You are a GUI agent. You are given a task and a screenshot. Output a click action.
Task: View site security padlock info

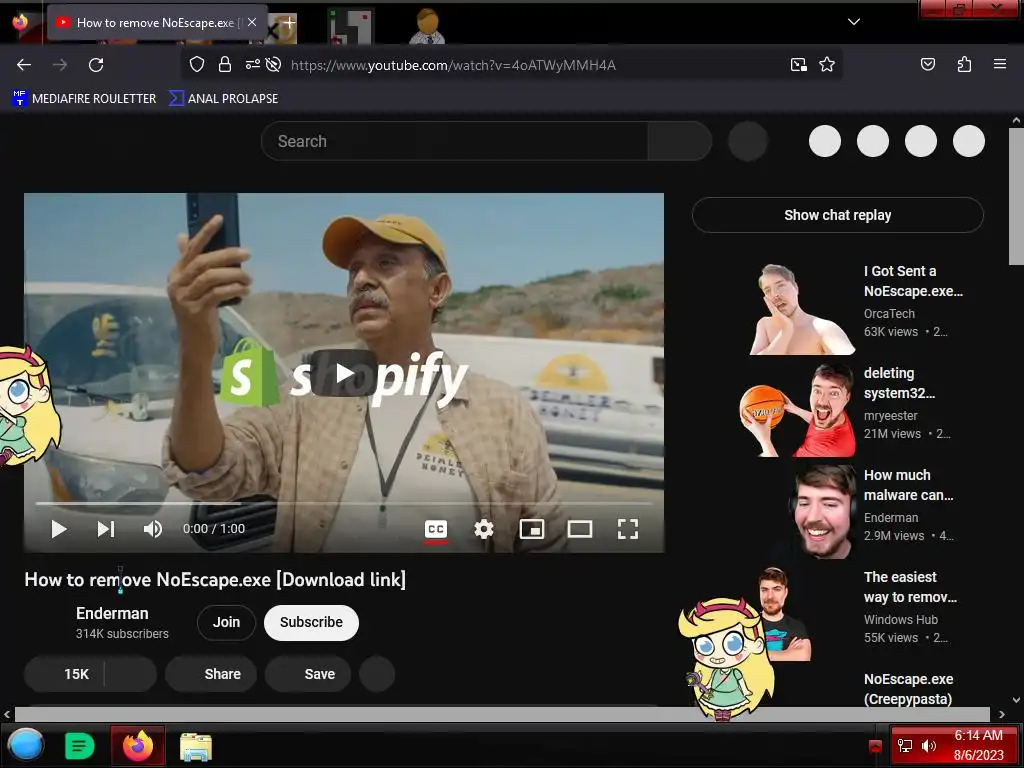225,65
